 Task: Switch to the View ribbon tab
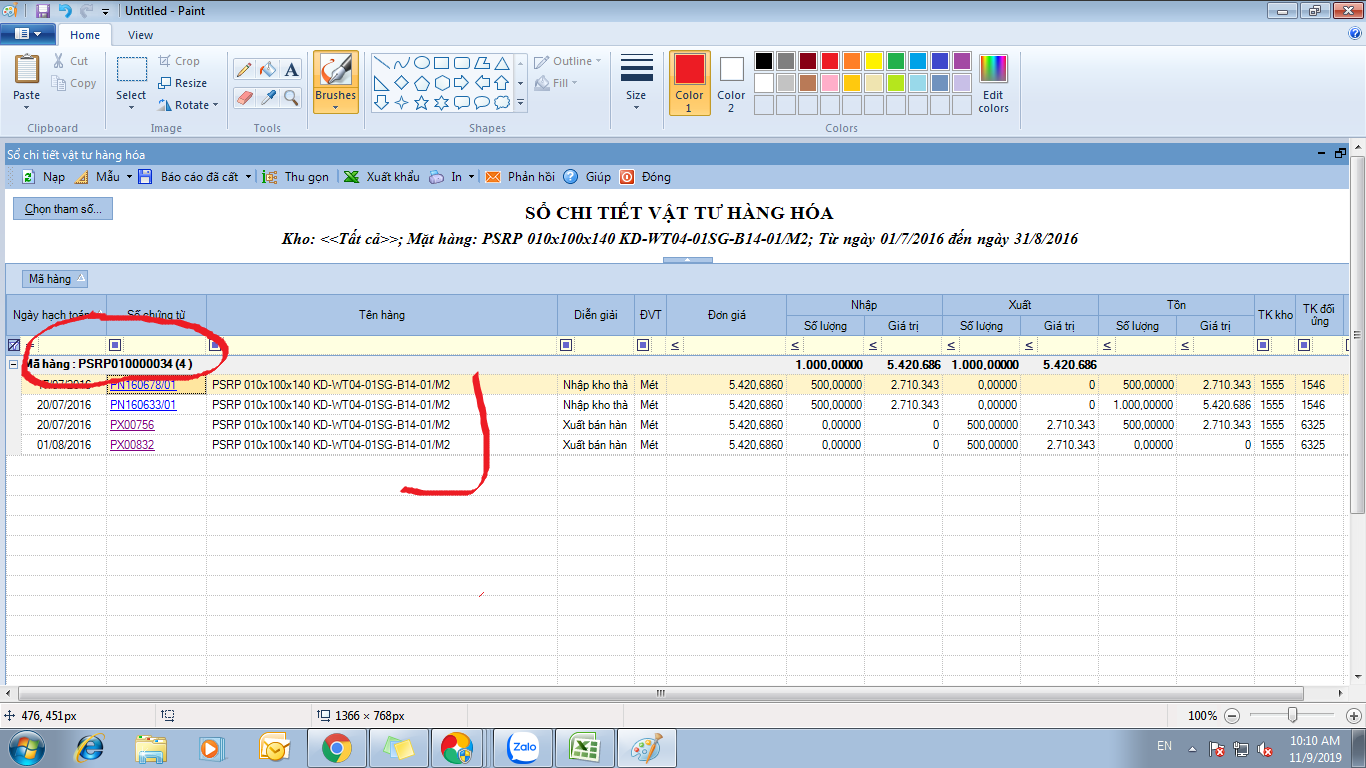point(140,35)
